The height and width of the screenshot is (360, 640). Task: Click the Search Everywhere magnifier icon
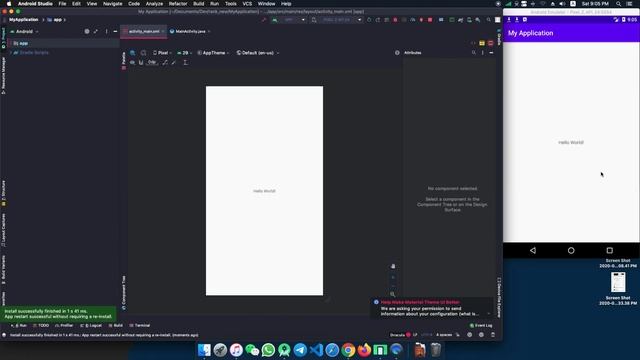point(489,20)
